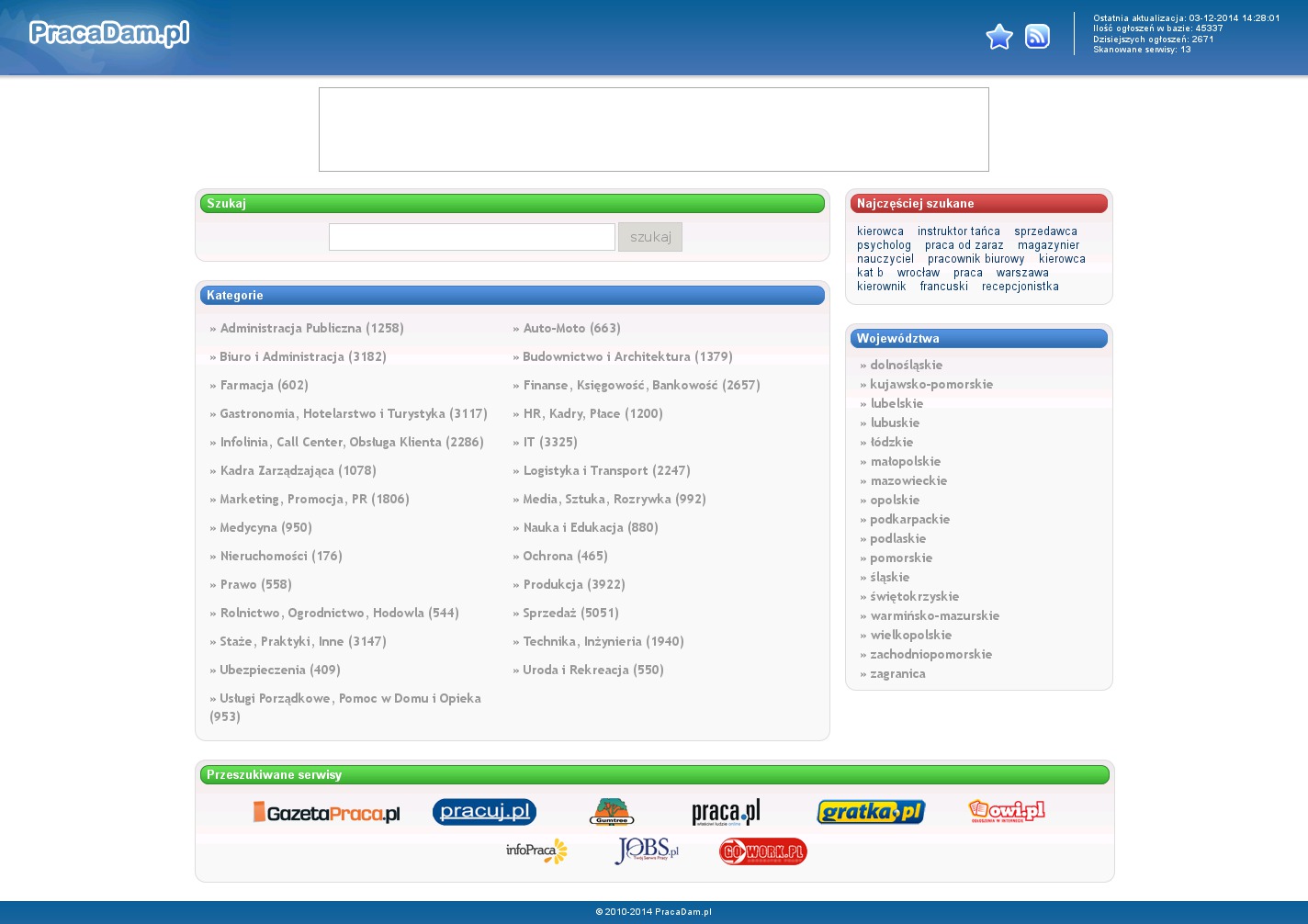
Task: Open the GoWork.pl logo
Action: click(763, 851)
